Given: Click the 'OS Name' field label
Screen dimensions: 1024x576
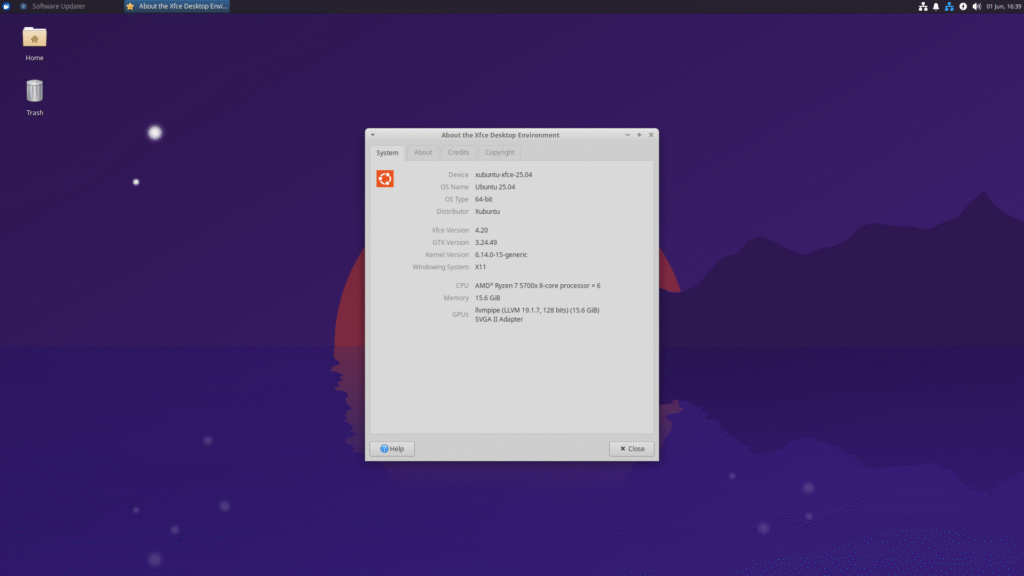Looking at the screenshot, I should [455, 187].
